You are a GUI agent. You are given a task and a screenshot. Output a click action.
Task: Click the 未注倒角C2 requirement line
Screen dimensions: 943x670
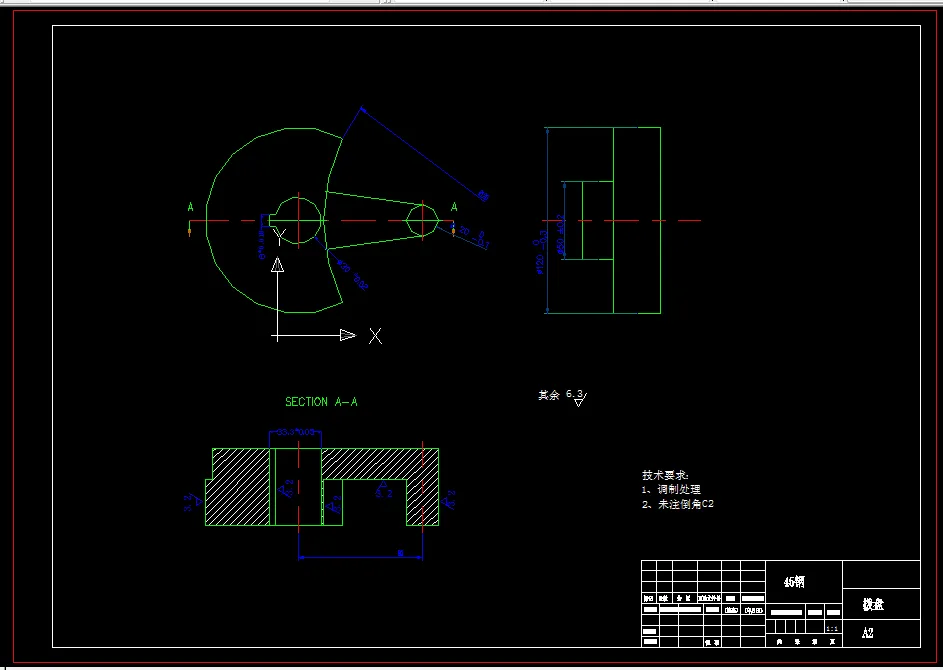pyautogui.click(x=678, y=504)
